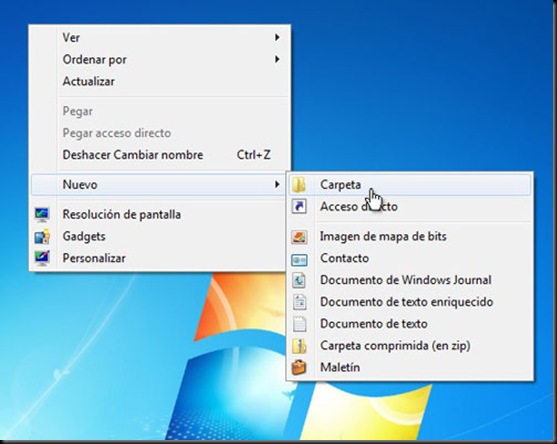Create a new Documento de texto
This screenshot has height=444, width=557.
[x=410, y=324]
